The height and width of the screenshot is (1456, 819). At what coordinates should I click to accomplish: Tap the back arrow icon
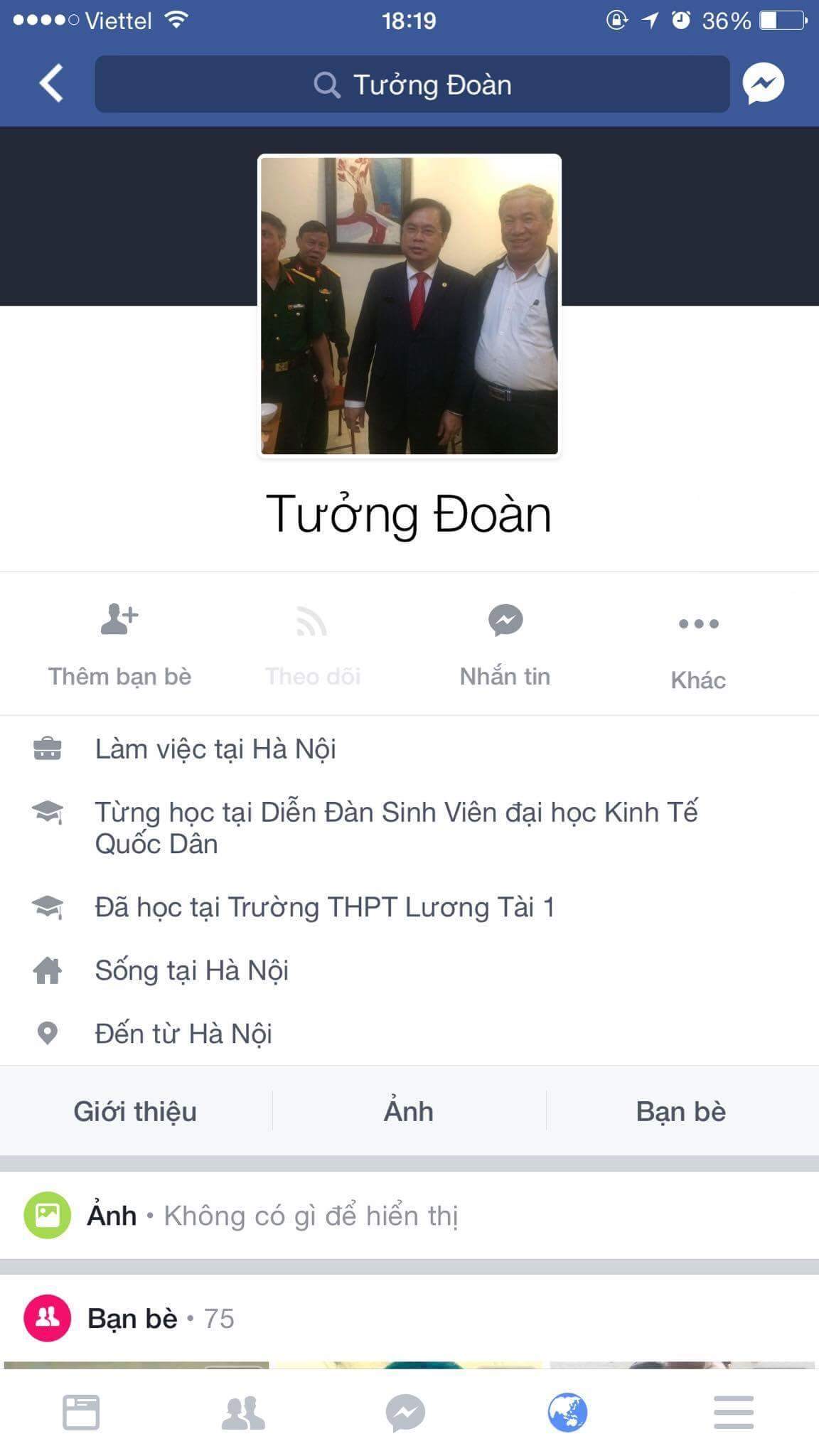point(51,83)
